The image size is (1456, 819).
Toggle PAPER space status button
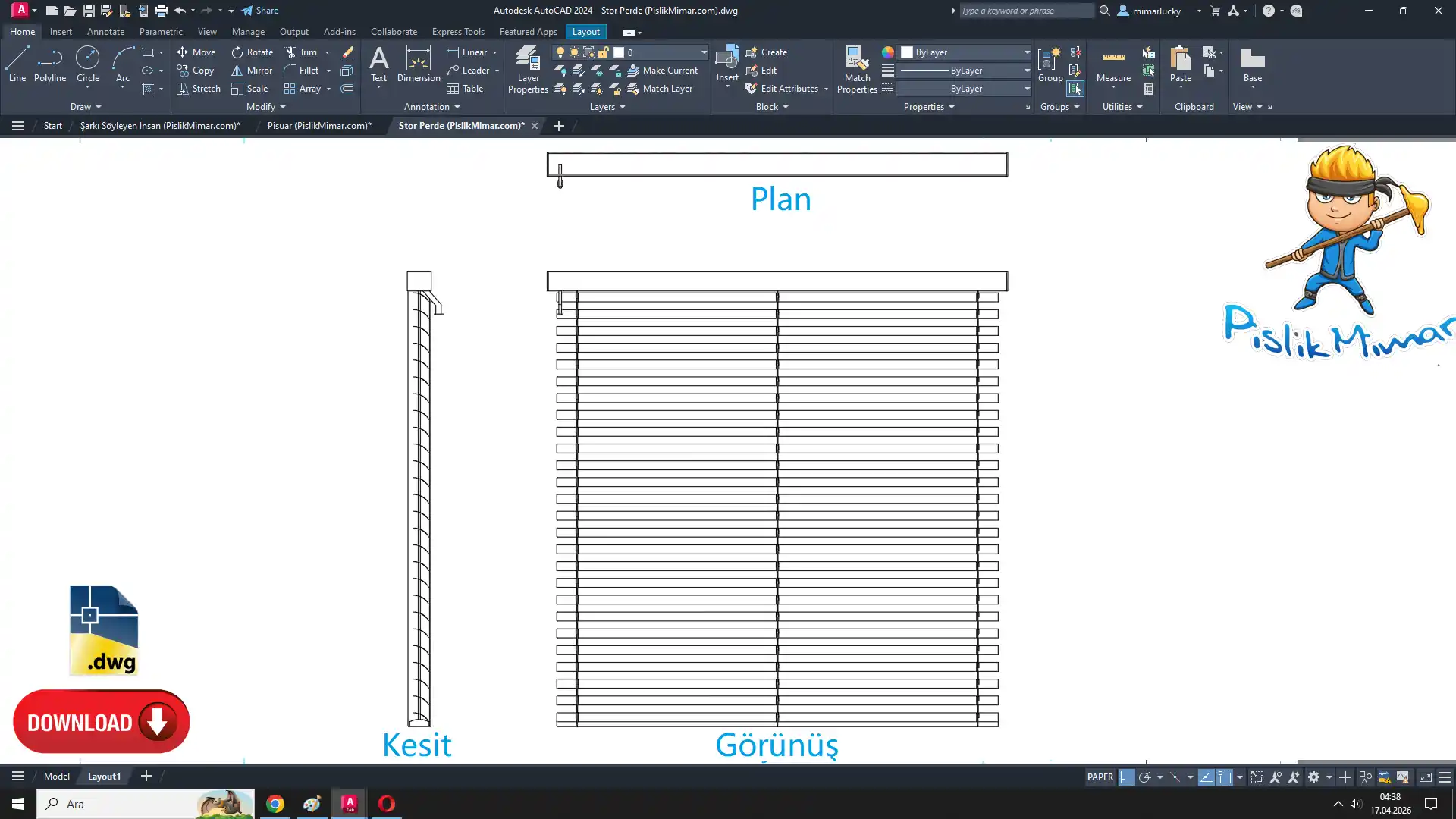[1100, 777]
